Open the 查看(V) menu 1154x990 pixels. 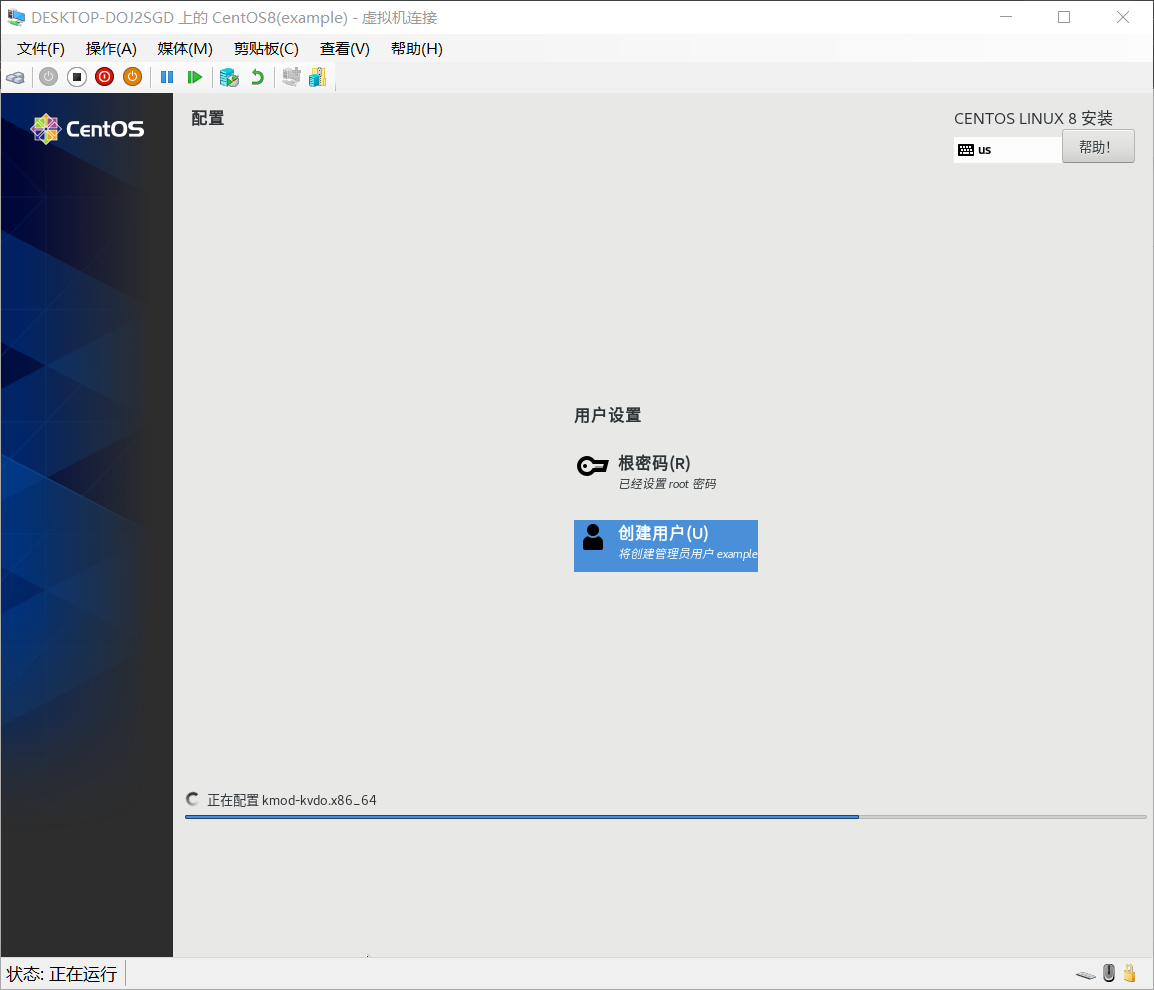tap(344, 49)
